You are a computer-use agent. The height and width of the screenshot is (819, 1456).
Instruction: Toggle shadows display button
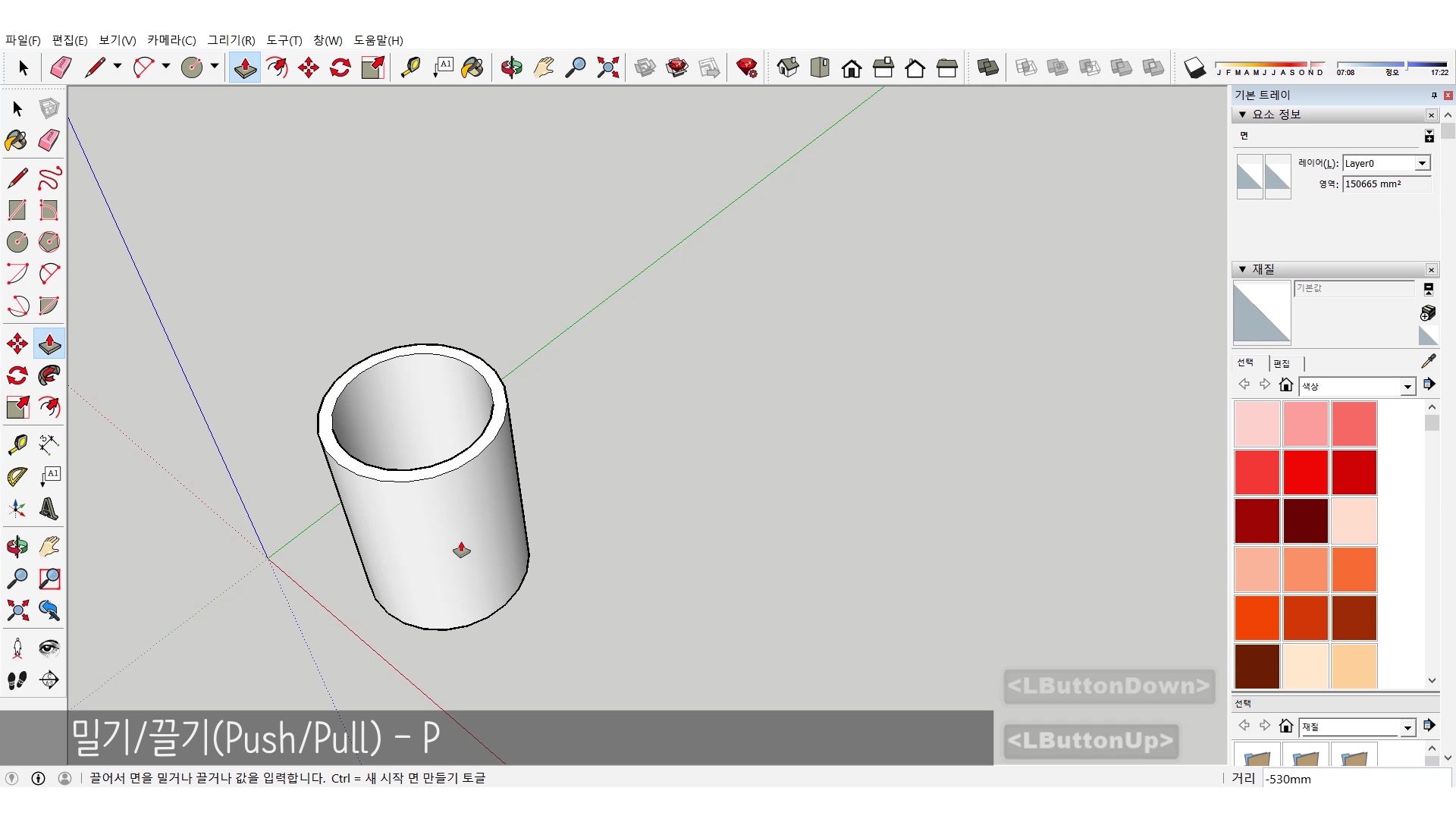[x=1194, y=67]
